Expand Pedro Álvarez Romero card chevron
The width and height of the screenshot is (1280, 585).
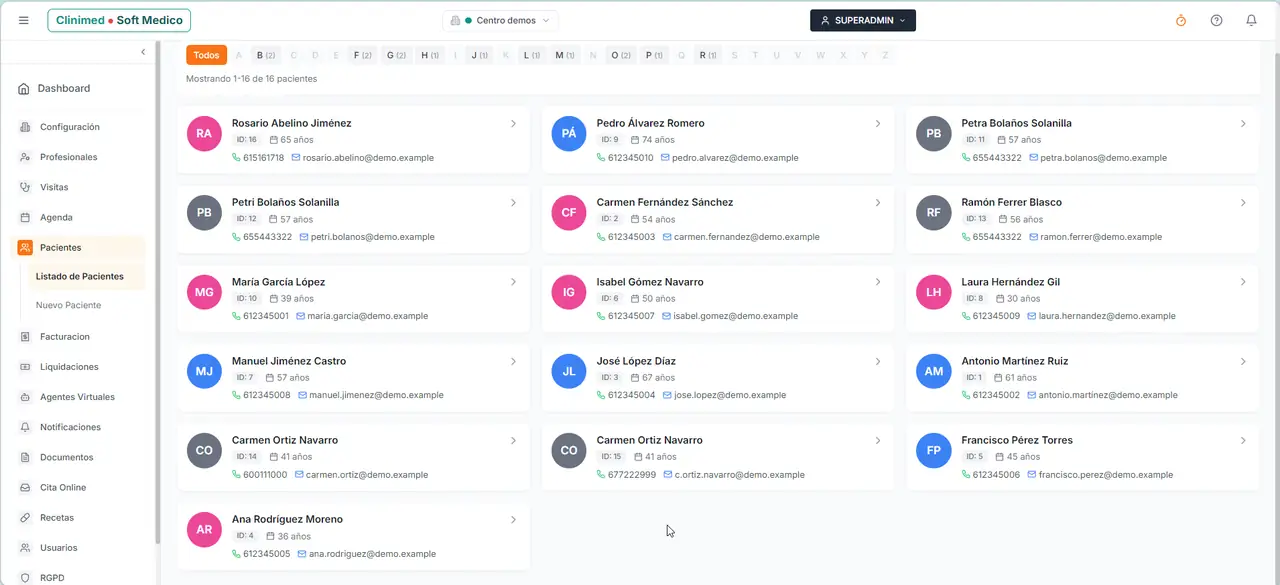[878, 124]
